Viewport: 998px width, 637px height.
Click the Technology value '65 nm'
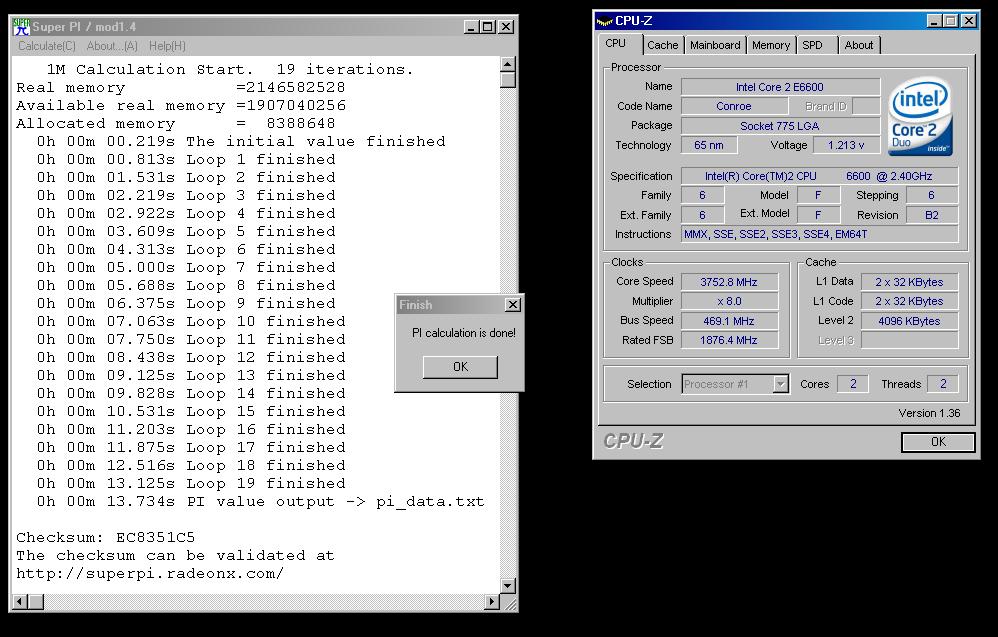(x=709, y=145)
